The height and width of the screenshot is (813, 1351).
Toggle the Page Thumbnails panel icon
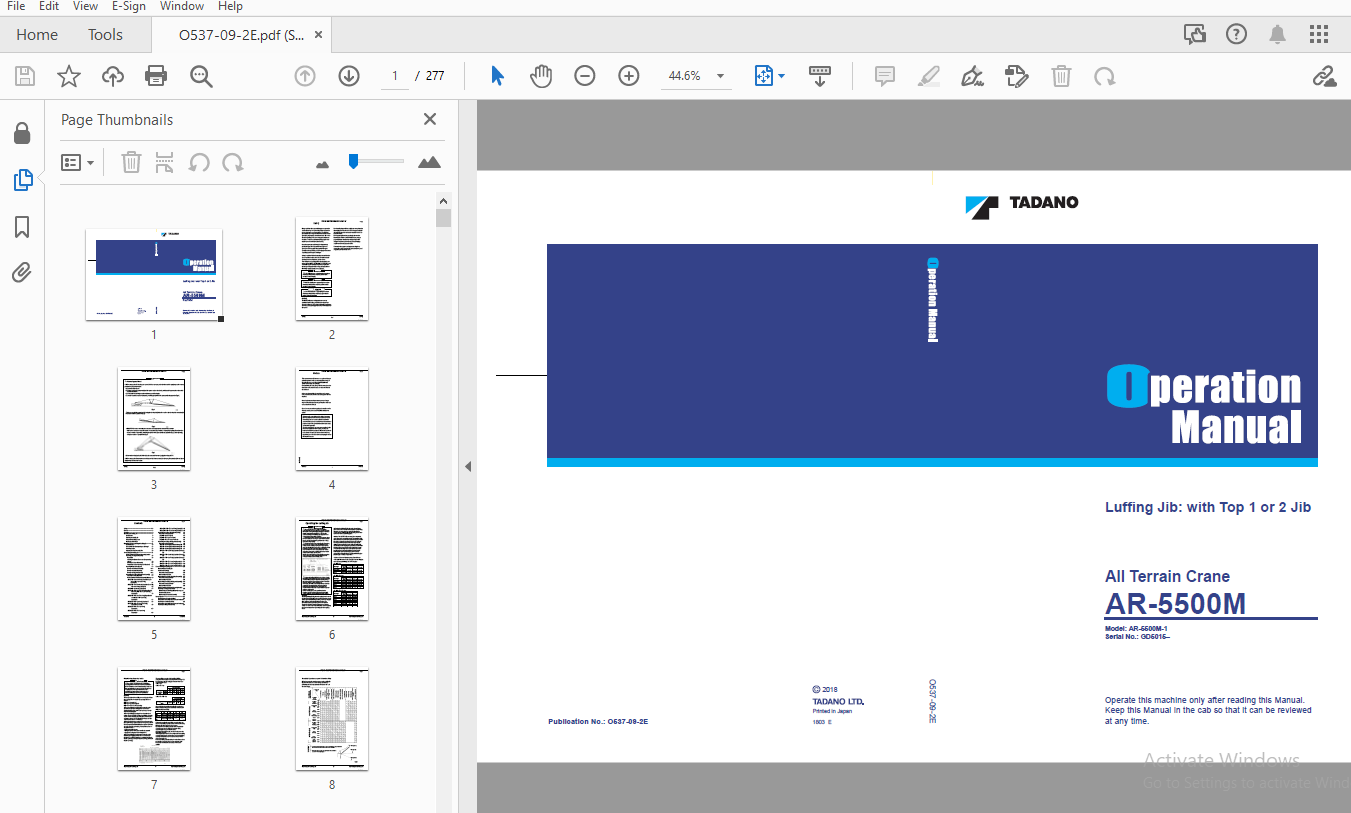(x=22, y=180)
